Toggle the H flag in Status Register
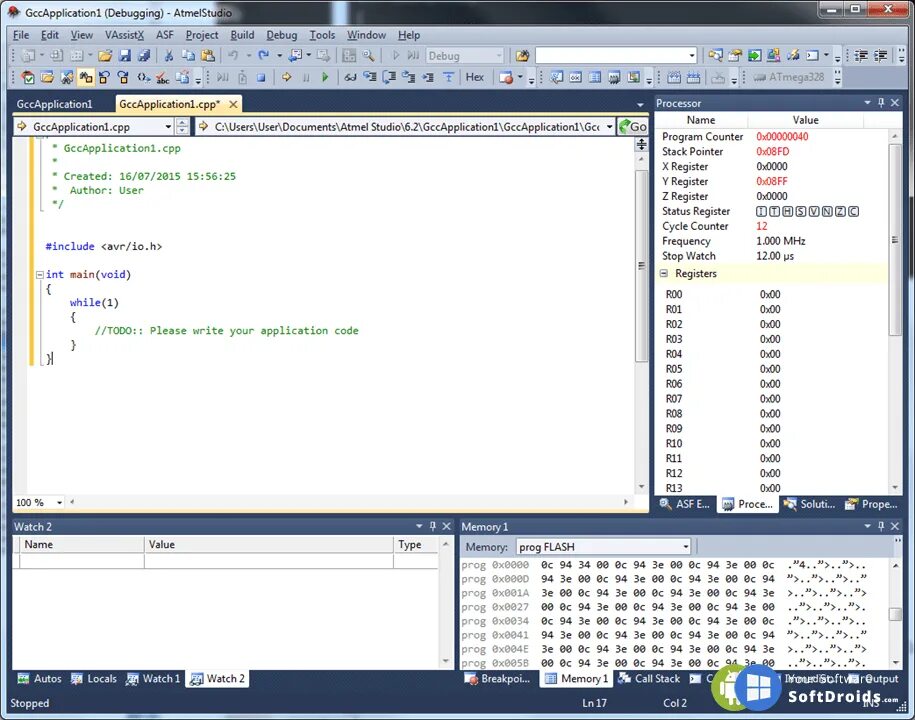Viewport: 915px width, 720px height. click(788, 211)
